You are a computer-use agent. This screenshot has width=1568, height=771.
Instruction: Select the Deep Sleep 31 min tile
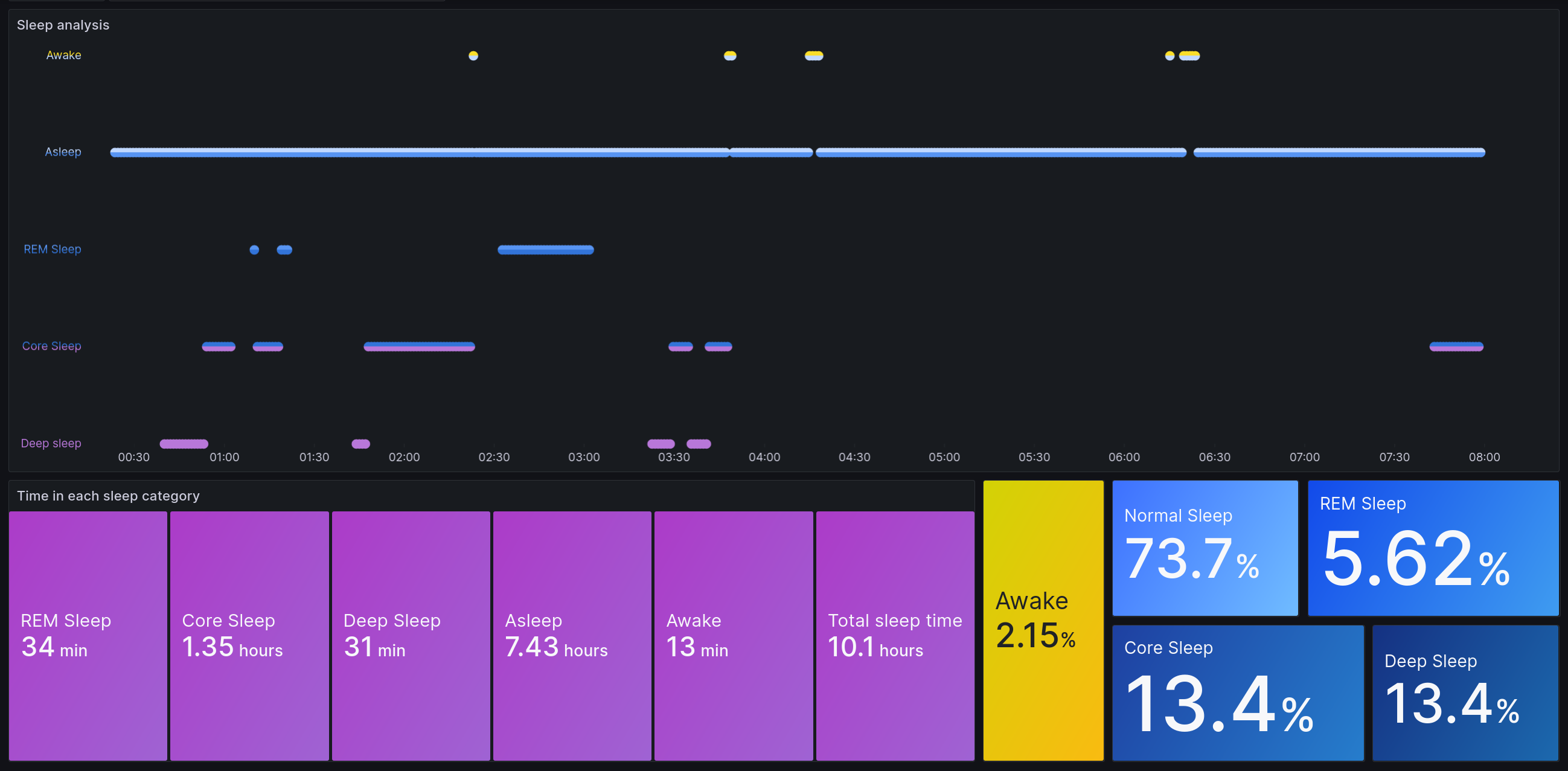click(x=411, y=635)
